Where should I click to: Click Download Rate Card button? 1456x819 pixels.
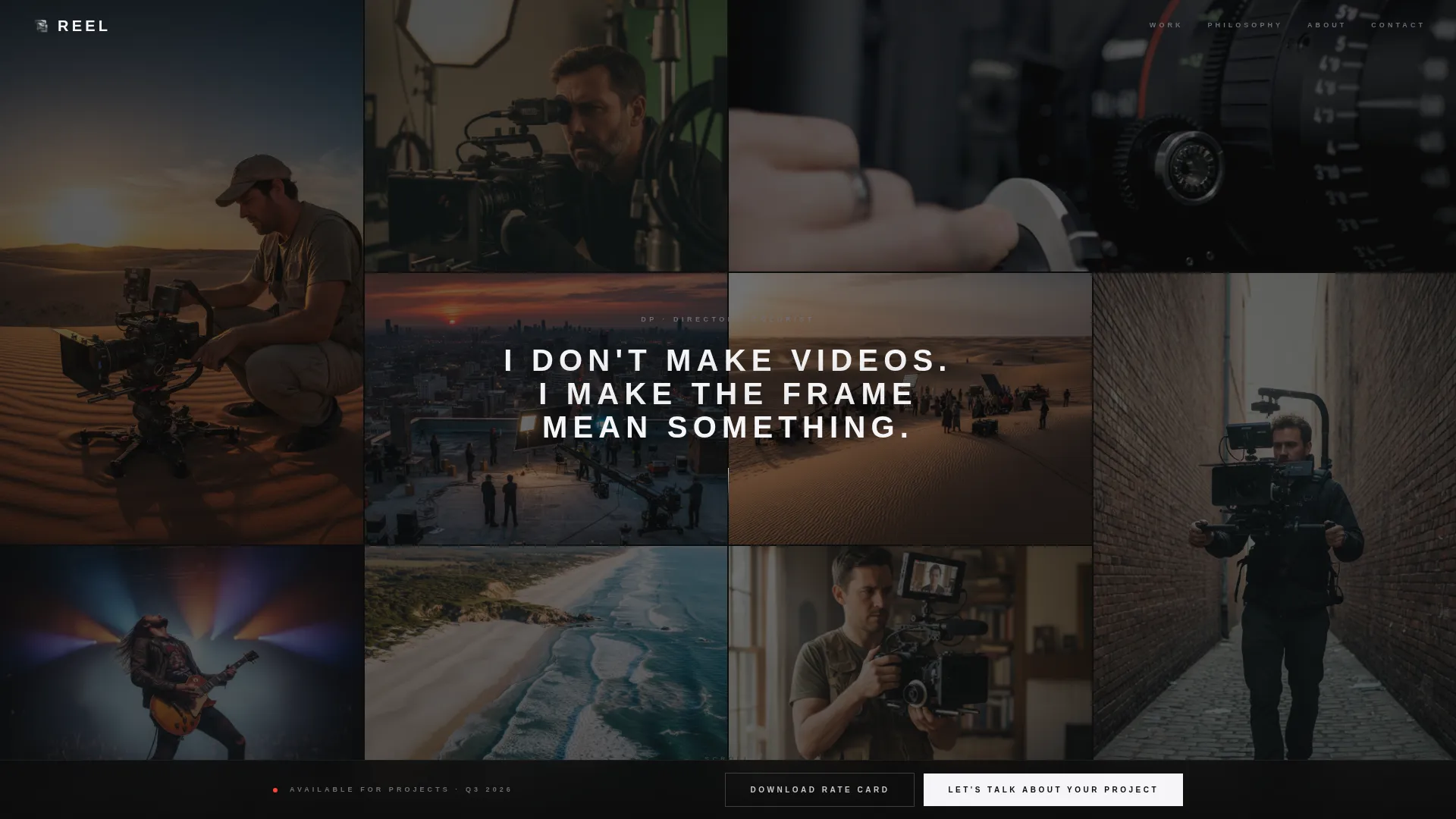pos(820,789)
